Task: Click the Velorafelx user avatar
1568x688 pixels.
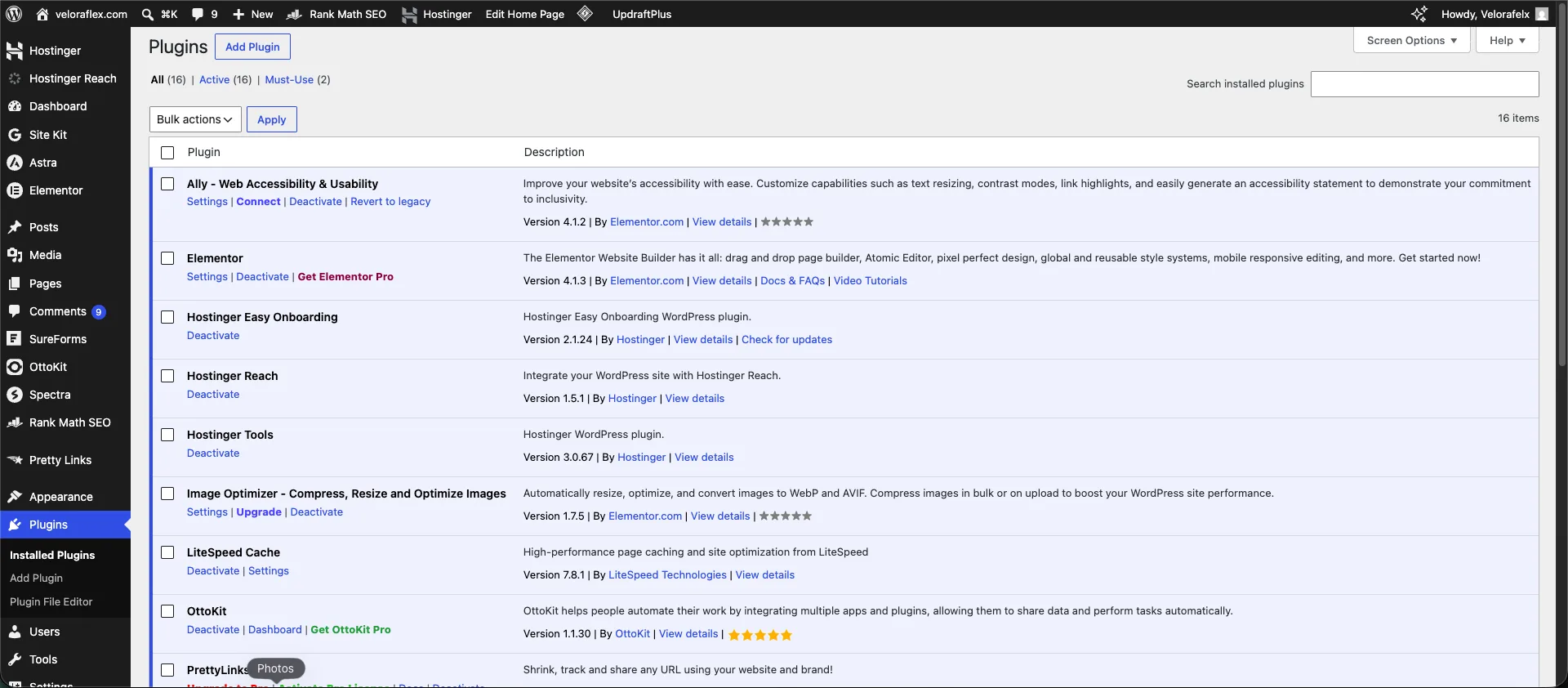Action: coord(1541,14)
